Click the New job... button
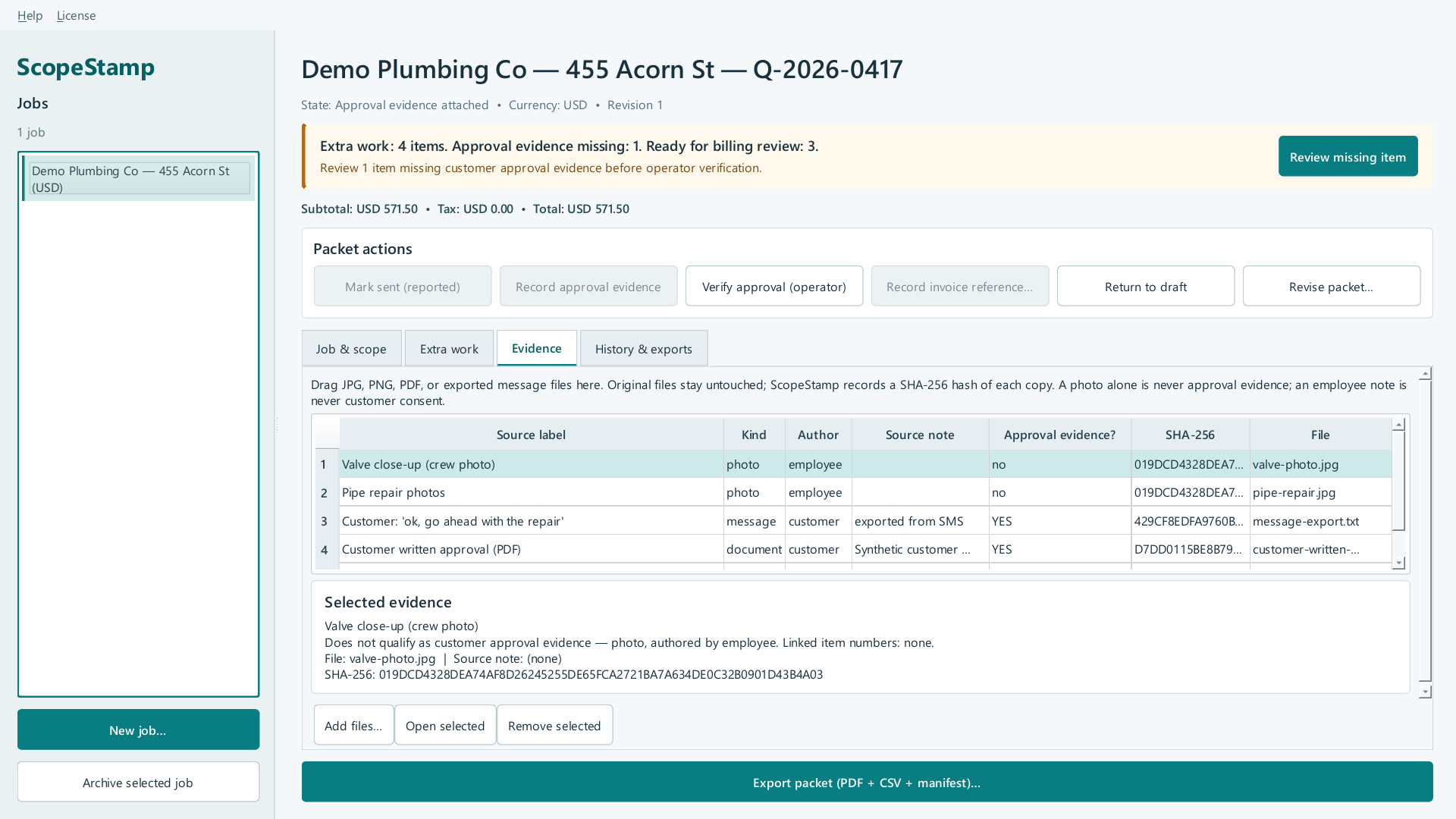Image resolution: width=1456 pixels, height=819 pixels. (x=138, y=730)
